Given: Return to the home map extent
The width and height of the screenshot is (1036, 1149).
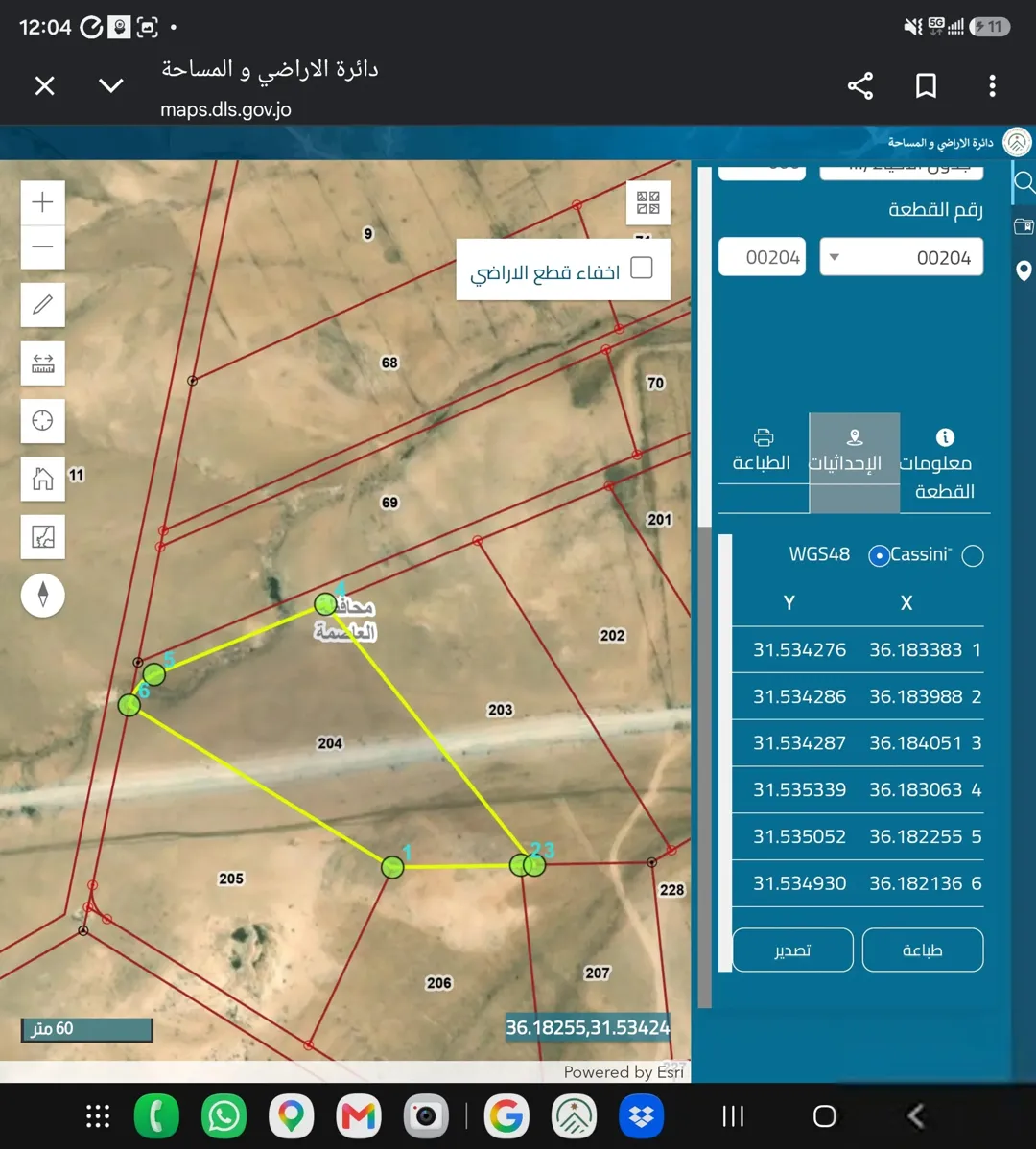Looking at the screenshot, I should pos(42,480).
